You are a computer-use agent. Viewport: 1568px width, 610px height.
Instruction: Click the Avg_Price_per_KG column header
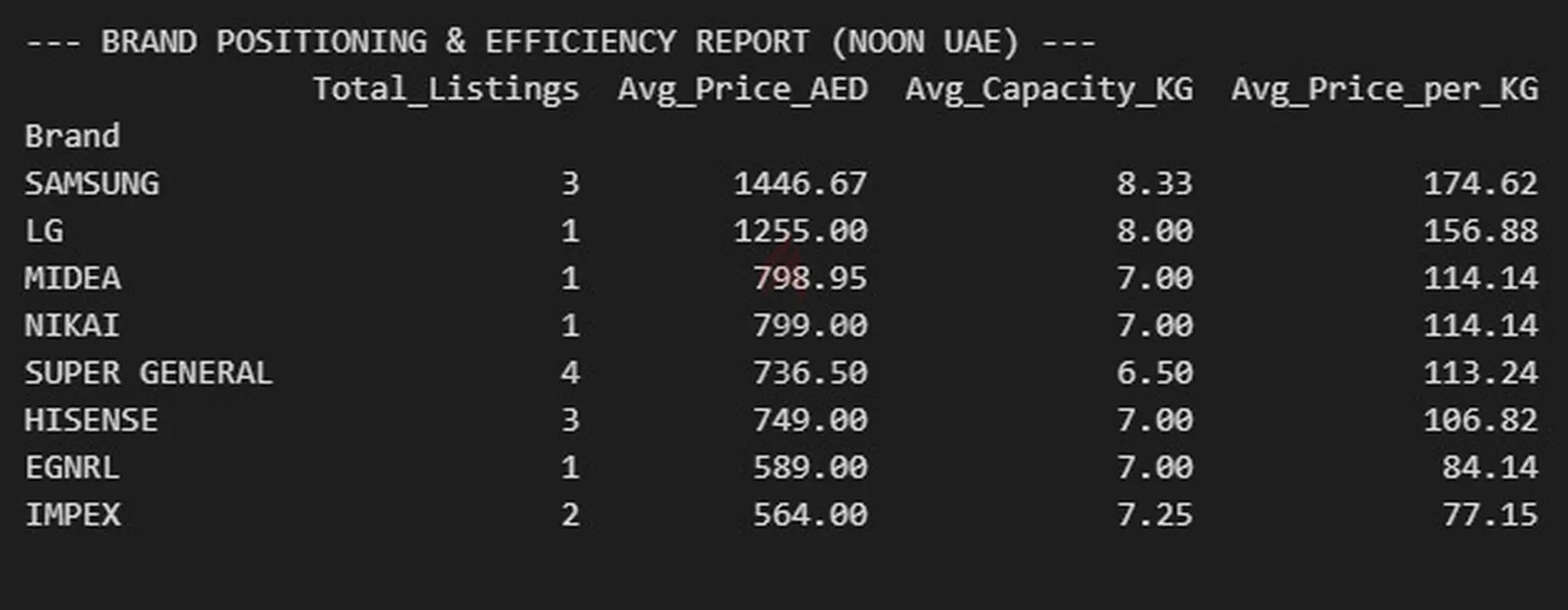point(1384,90)
